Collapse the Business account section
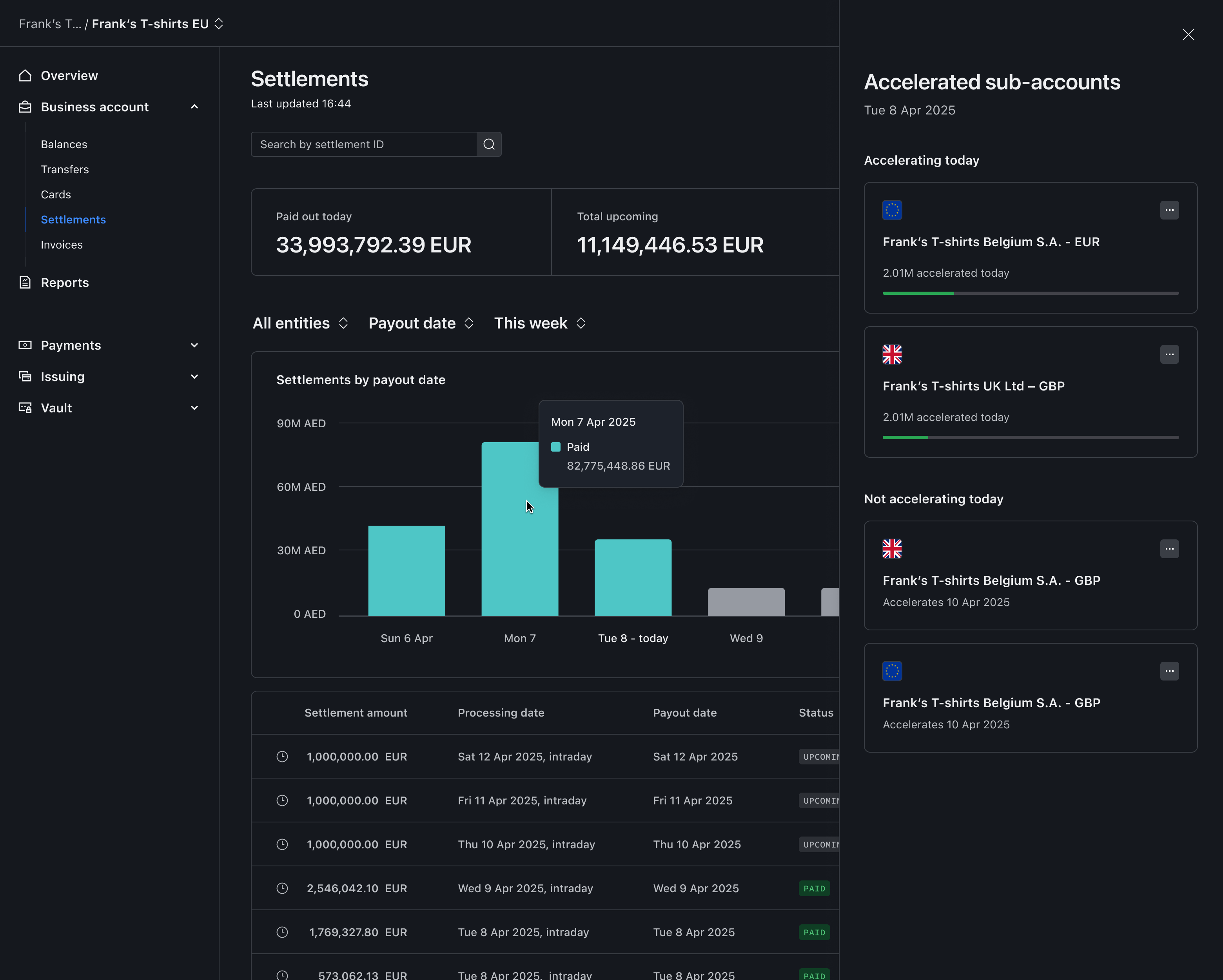Viewport: 1223px width, 980px height. click(x=194, y=107)
